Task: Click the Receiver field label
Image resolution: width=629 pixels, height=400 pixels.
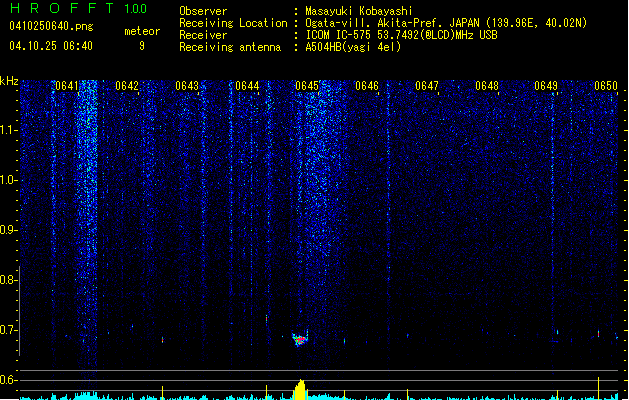Action: coord(203,35)
